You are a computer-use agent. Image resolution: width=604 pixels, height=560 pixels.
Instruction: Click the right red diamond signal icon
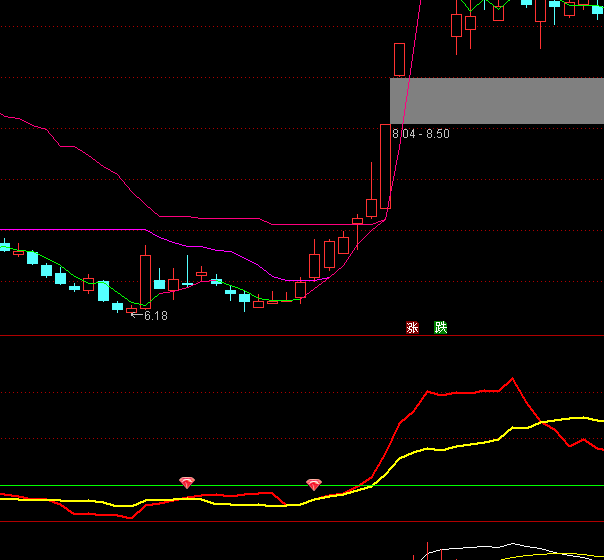coord(313,485)
